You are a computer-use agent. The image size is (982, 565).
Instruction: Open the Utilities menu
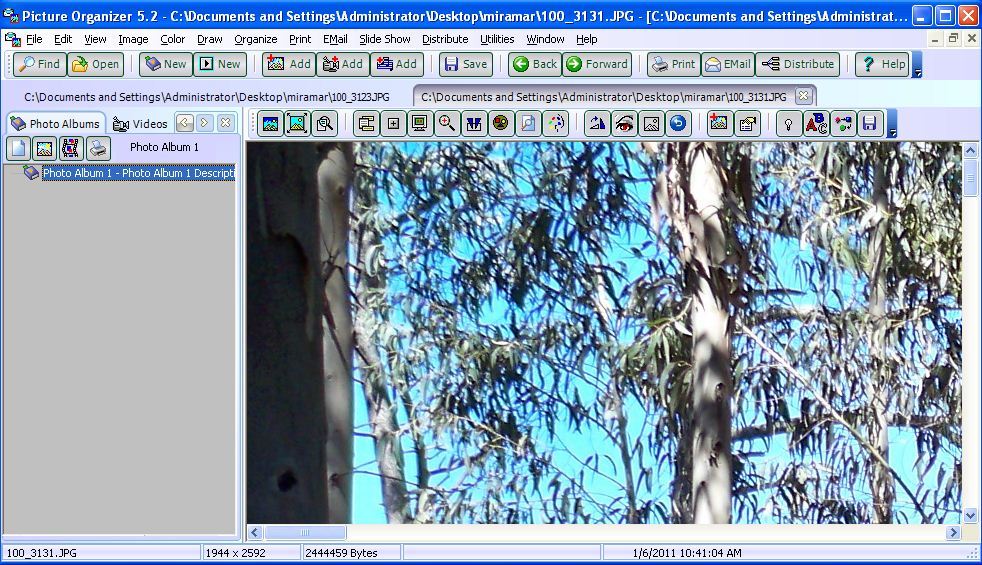(497, 39)
